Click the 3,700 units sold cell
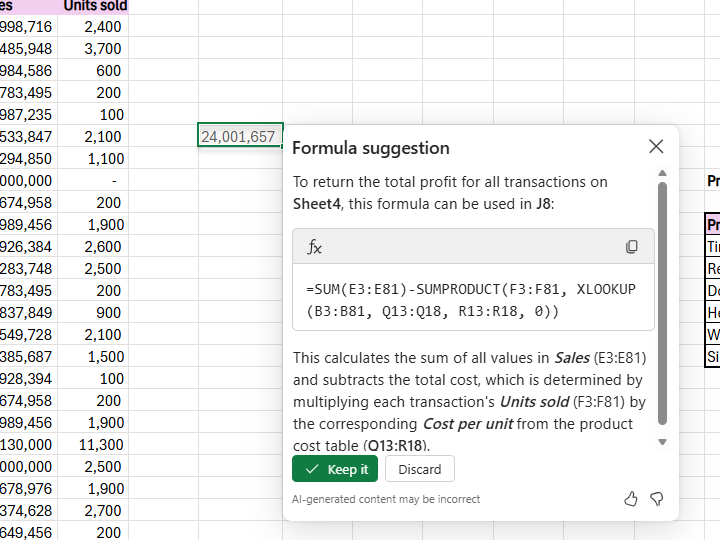Screen dimensions: 720x540 click(x=94, y=48)
